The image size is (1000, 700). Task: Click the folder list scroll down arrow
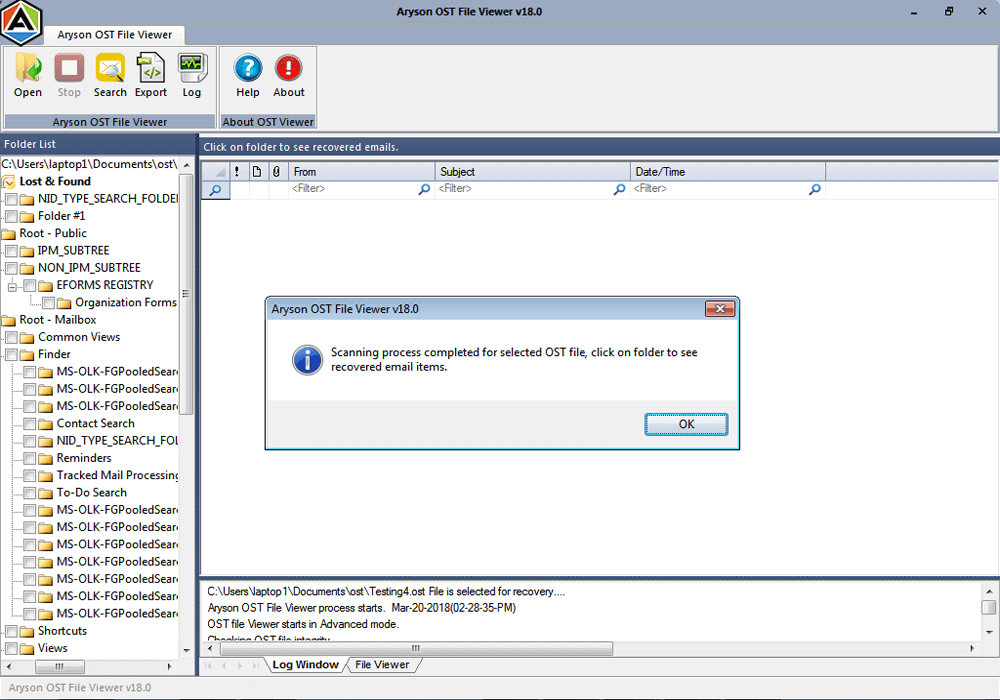coord(186,650)
